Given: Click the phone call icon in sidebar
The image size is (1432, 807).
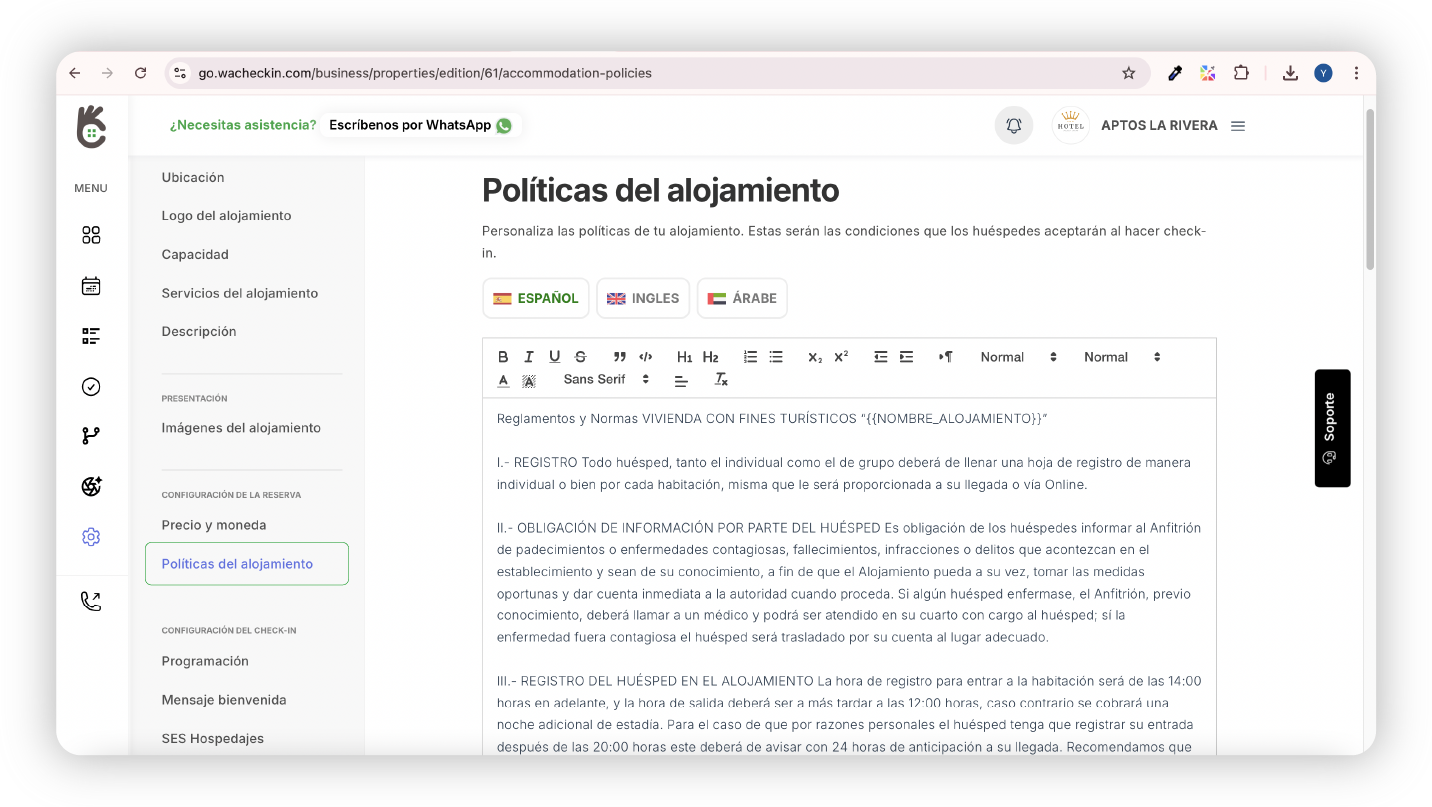Looking at the screenshot, I should point(91,601).
